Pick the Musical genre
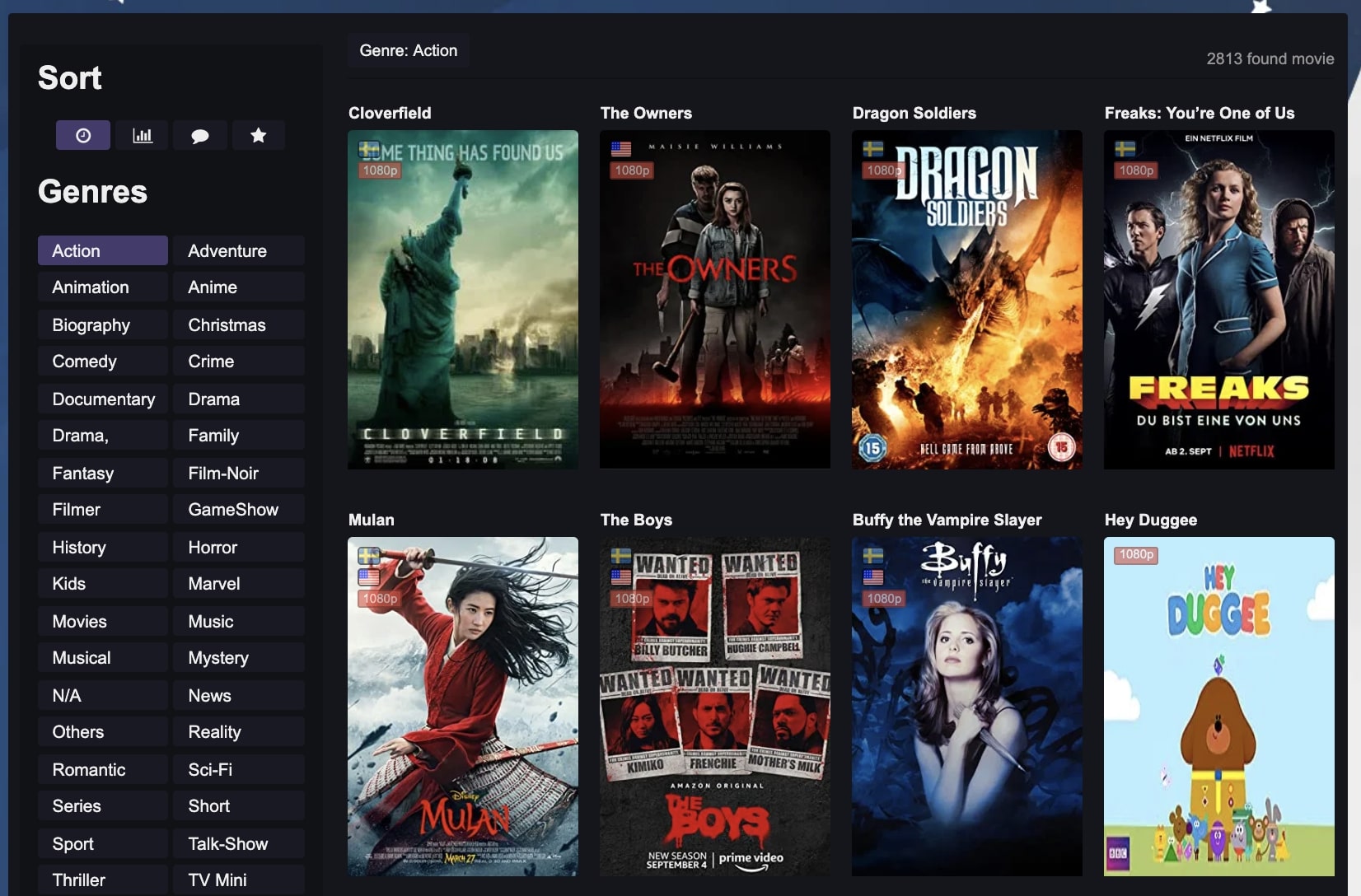1361x896 pixels. coord(103,658)
